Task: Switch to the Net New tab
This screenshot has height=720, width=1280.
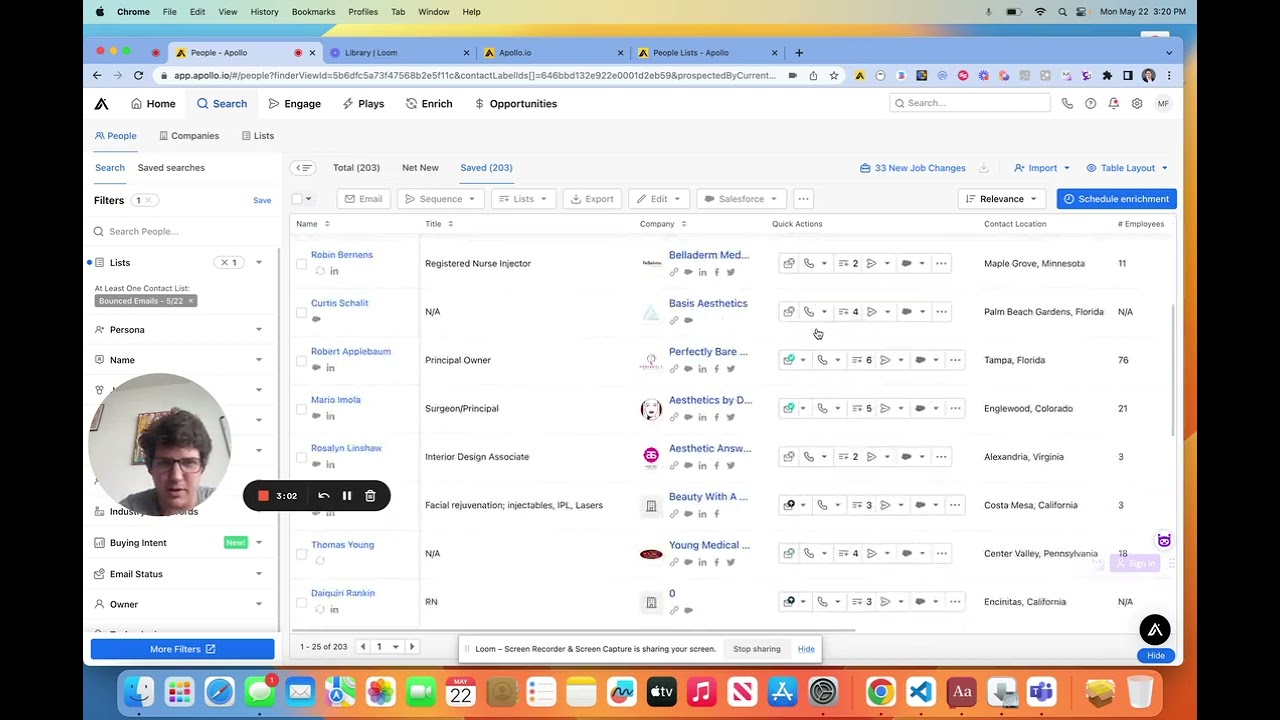Action: pyautogui.click(x=420, y=168)
